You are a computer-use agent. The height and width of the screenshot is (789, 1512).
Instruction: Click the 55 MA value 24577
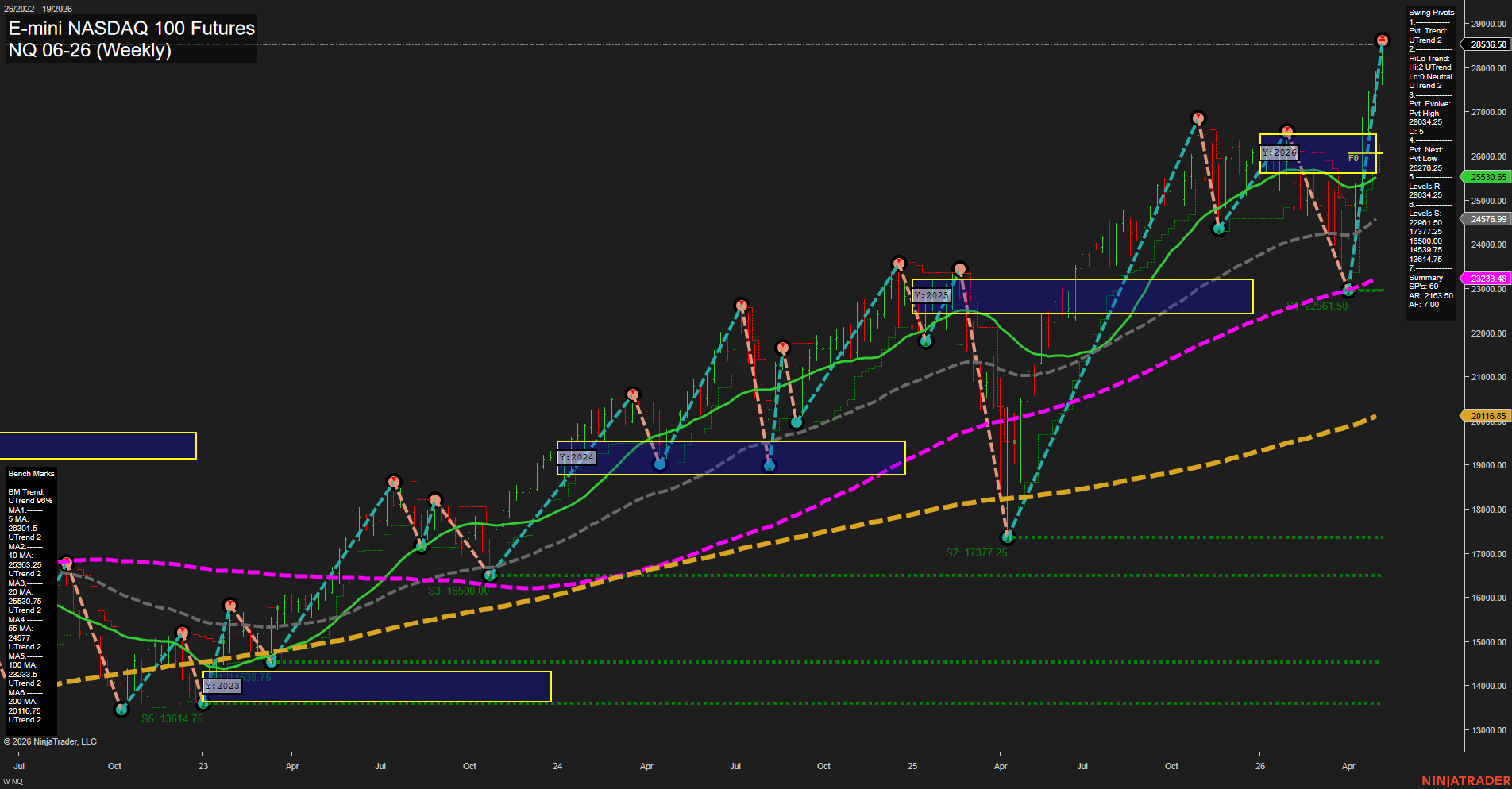(19, 638)
